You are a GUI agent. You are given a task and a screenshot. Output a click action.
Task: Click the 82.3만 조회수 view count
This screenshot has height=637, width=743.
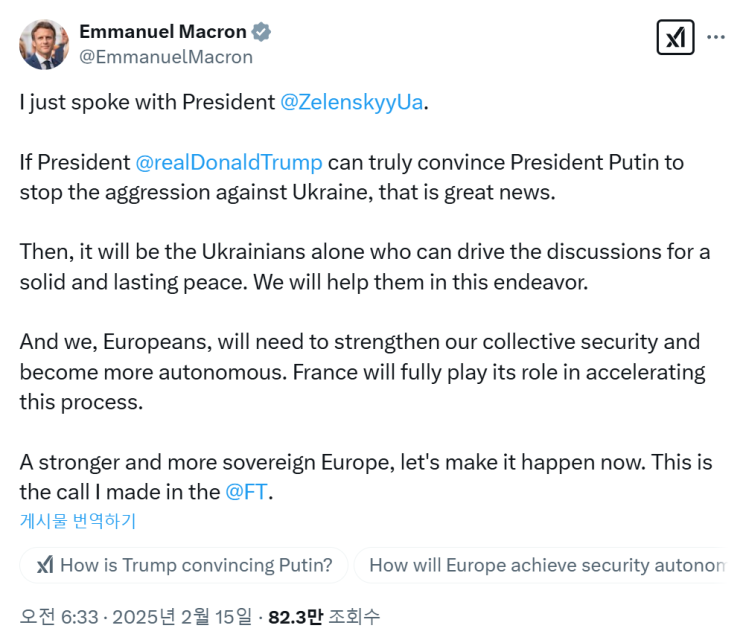pos(324,617)
